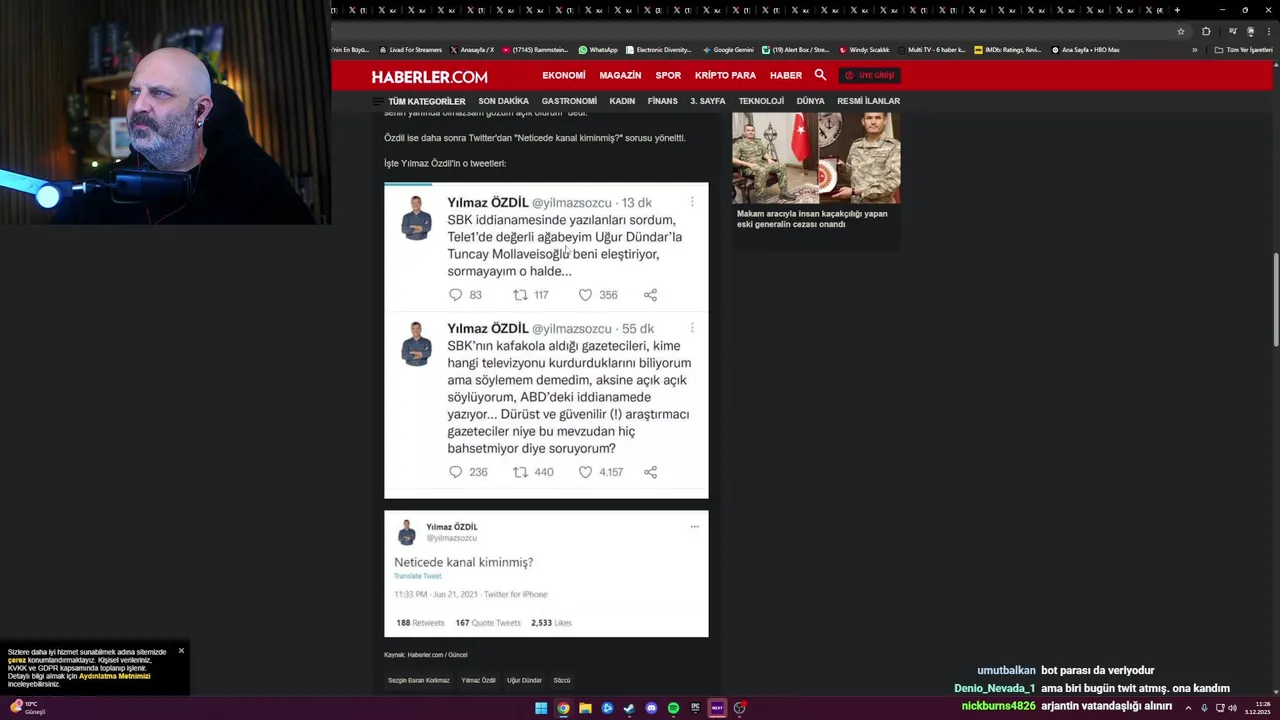This screenshot has width=1280, height=720.
Task: Click the browser page vertical scrollbar
Action: (1275, 300)
